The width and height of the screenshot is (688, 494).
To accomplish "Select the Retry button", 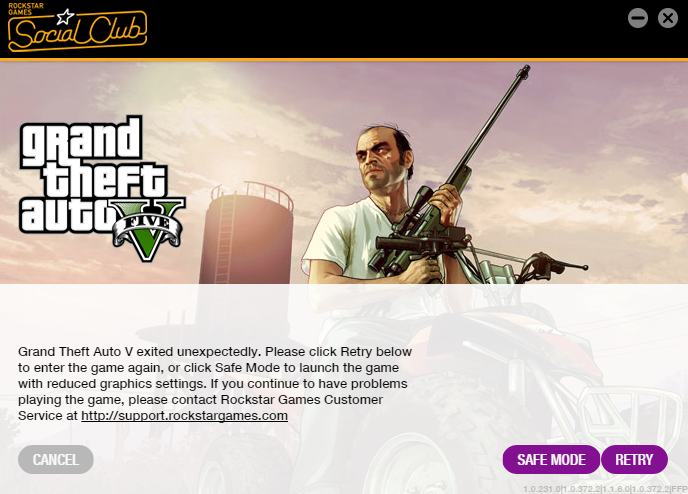I will coord(634,459).
